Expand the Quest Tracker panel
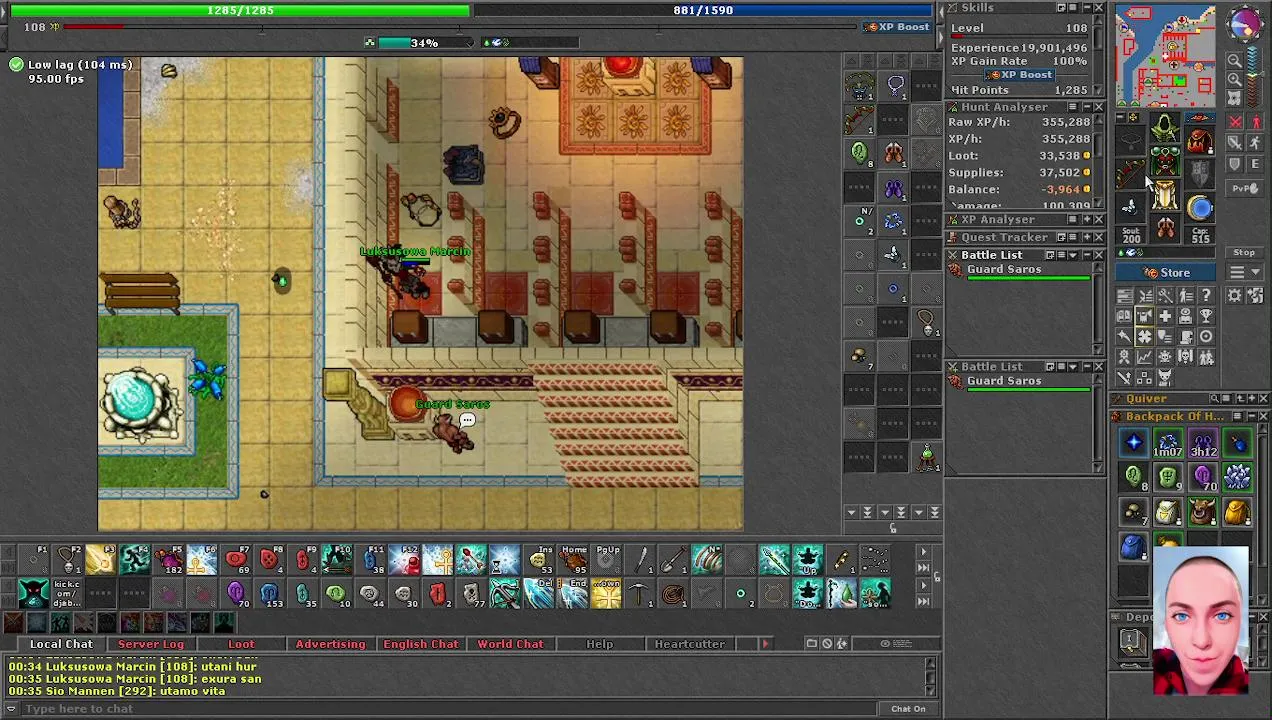This screenshot has height=720, width=1272. pos(1085,238)
